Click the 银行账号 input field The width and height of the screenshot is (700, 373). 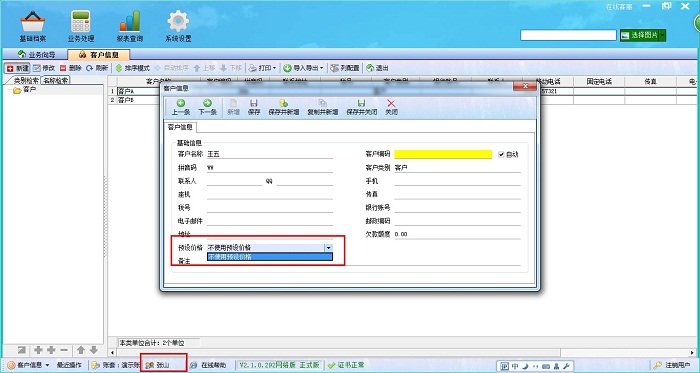pyautogui.click(x=457, y=208)
